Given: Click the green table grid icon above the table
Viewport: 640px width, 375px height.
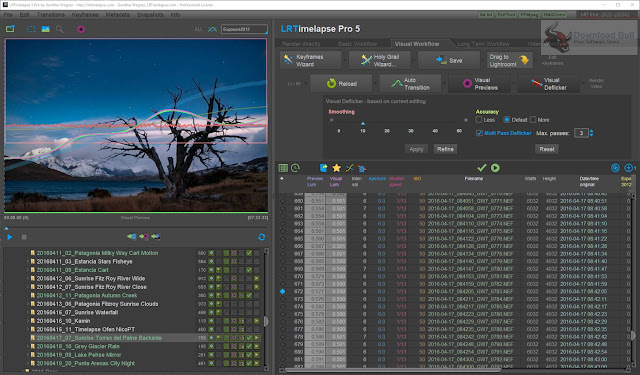Looking at the screenshot, I should [x=283, y=168].
